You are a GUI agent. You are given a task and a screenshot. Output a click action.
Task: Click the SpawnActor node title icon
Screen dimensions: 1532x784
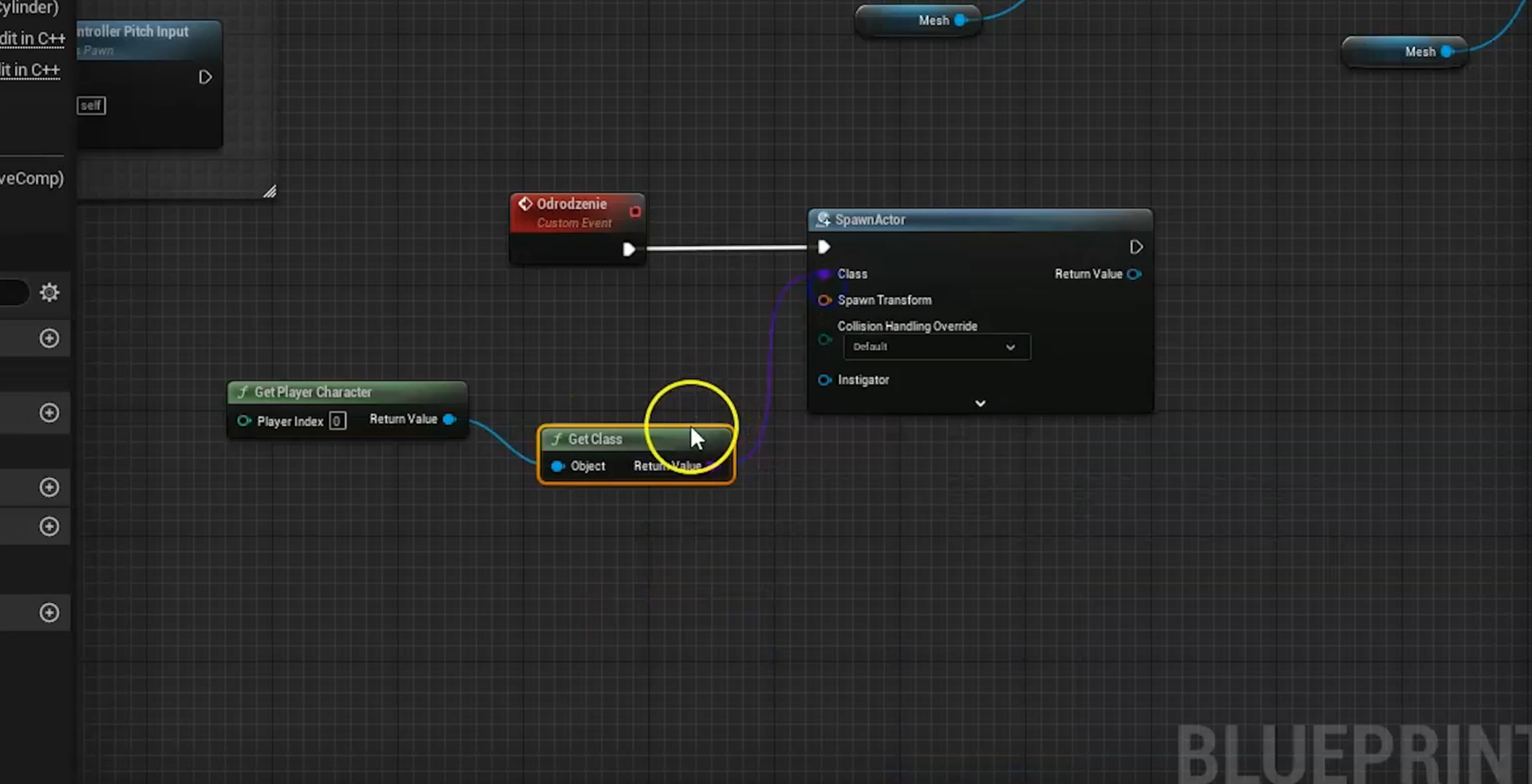[823, 219]
